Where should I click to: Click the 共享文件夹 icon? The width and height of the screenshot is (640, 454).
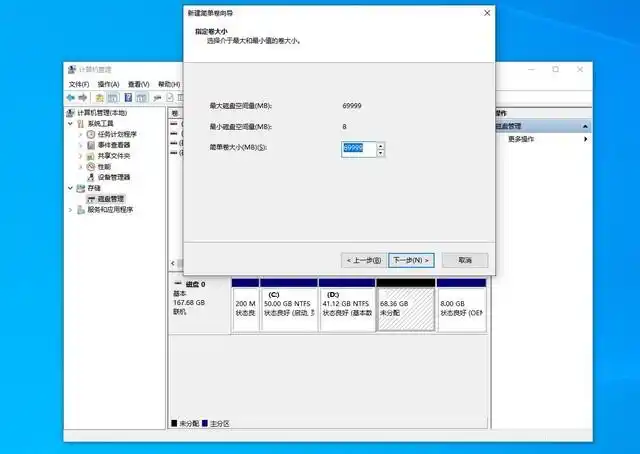point(91,156)
